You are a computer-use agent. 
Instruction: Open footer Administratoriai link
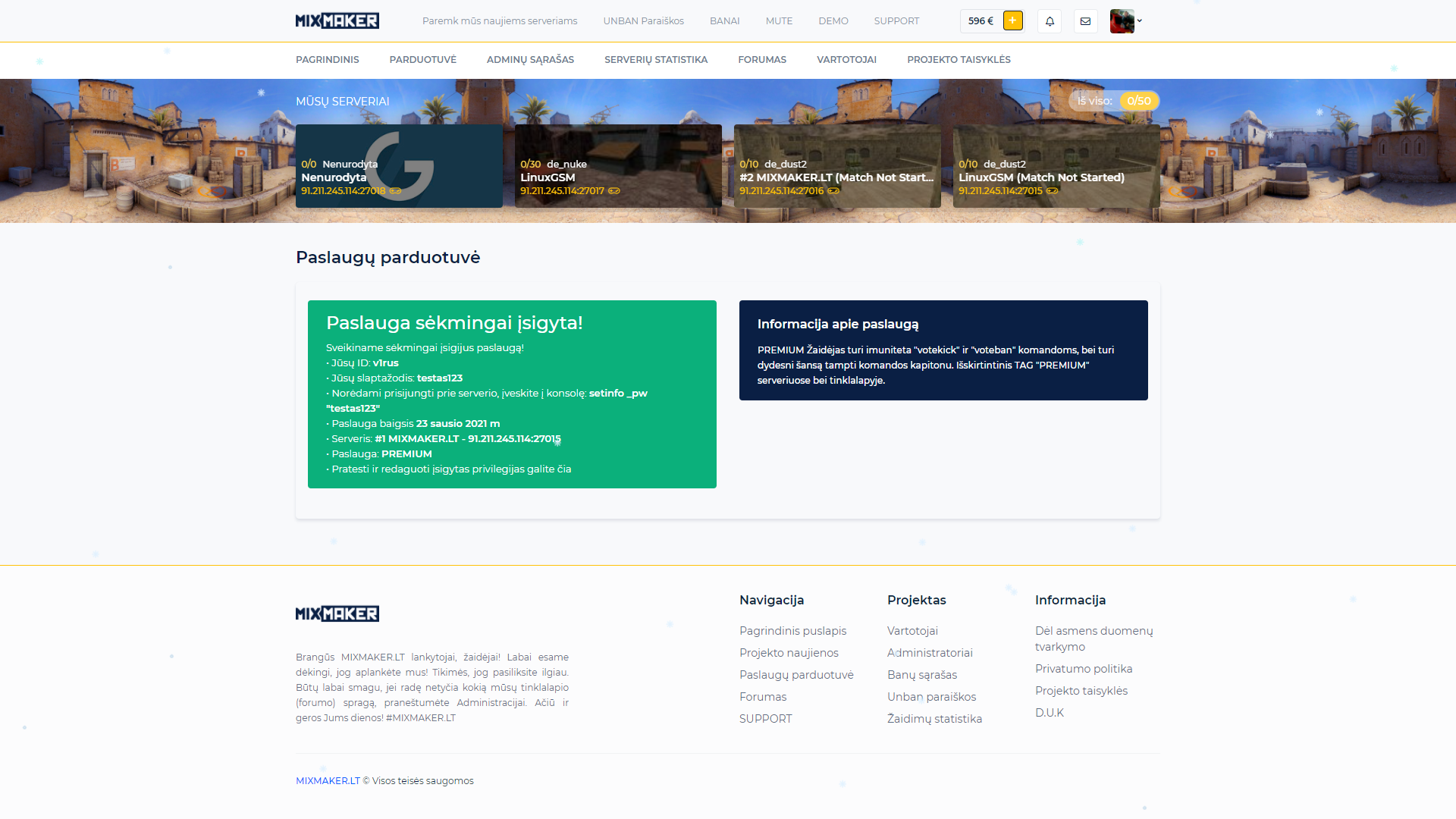pyautogui.click(x=930, y=653)
